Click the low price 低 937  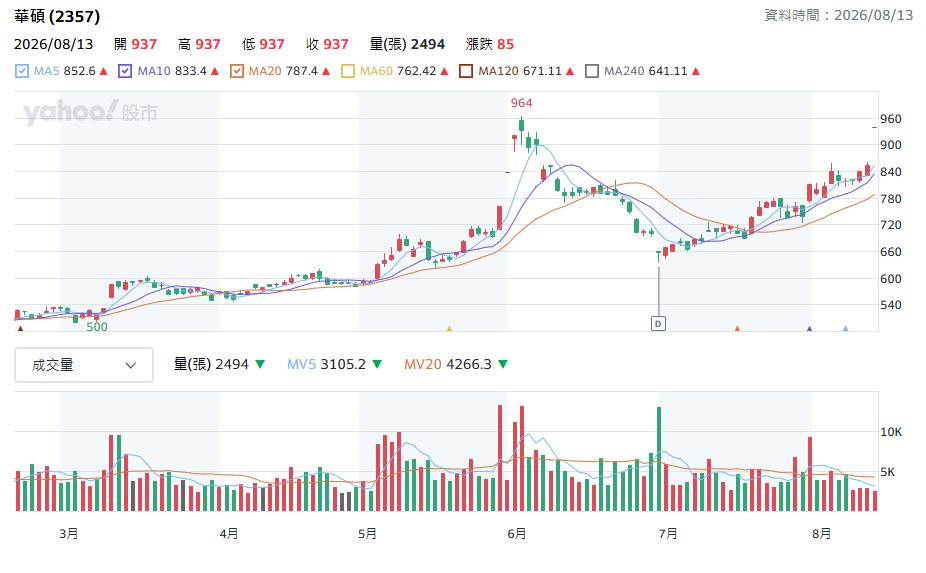point(263,44)
